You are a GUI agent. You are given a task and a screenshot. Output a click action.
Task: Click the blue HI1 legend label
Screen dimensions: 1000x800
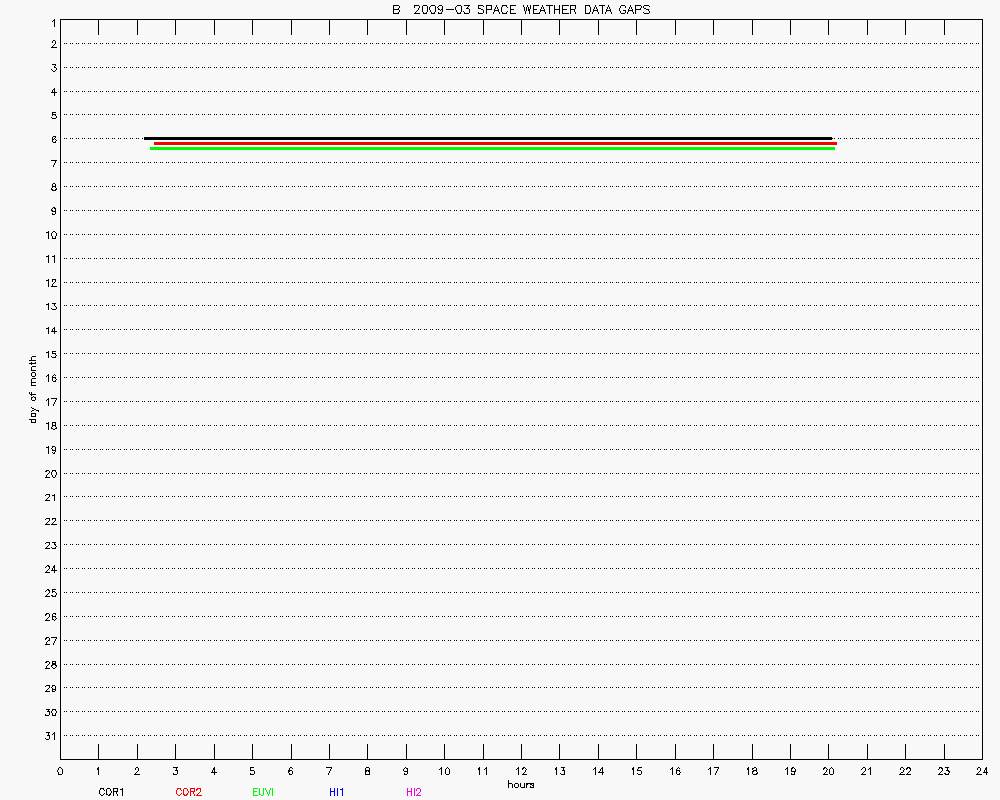(x=336, y=792)
